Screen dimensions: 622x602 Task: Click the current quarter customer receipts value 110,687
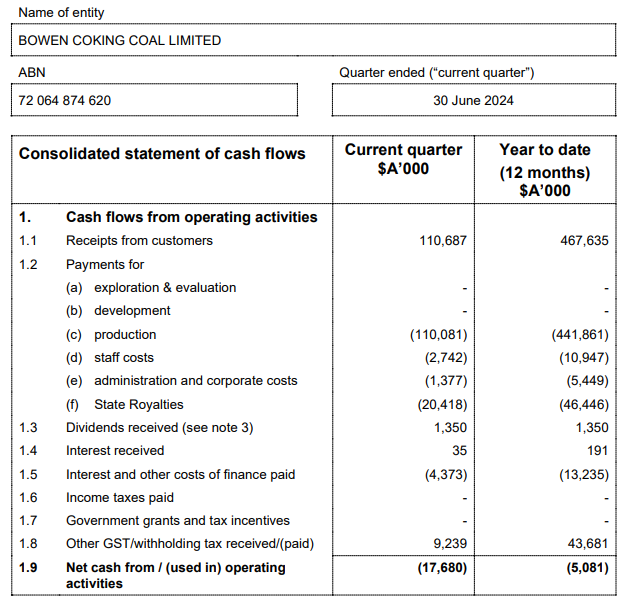pos(438,241)
